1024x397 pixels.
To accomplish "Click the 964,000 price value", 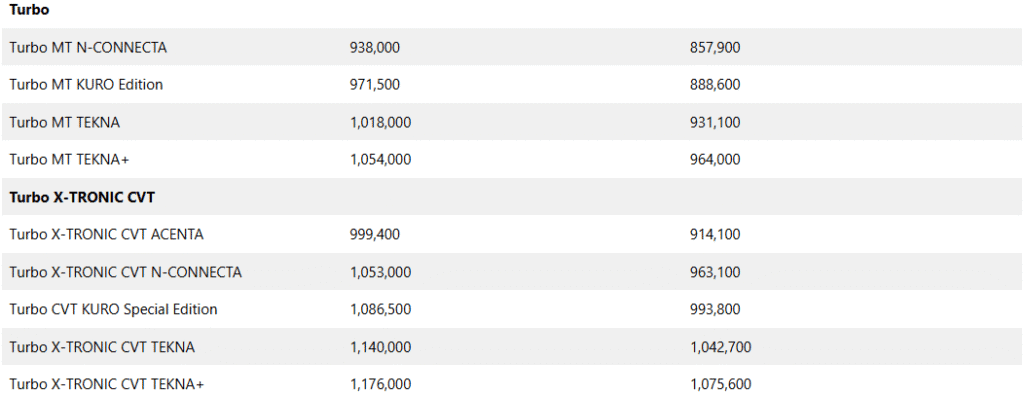I will (715, 159).
